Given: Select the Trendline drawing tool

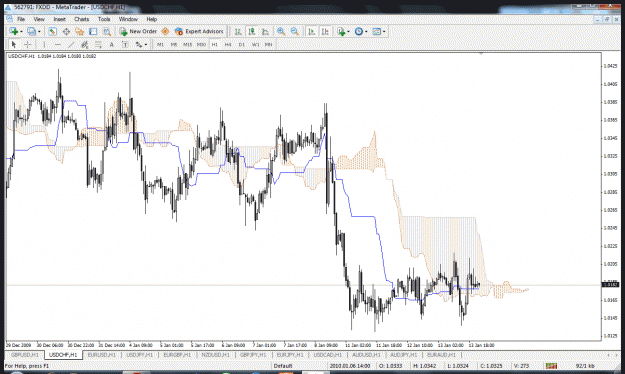Looking at the screenshot, I should point(71,44).
